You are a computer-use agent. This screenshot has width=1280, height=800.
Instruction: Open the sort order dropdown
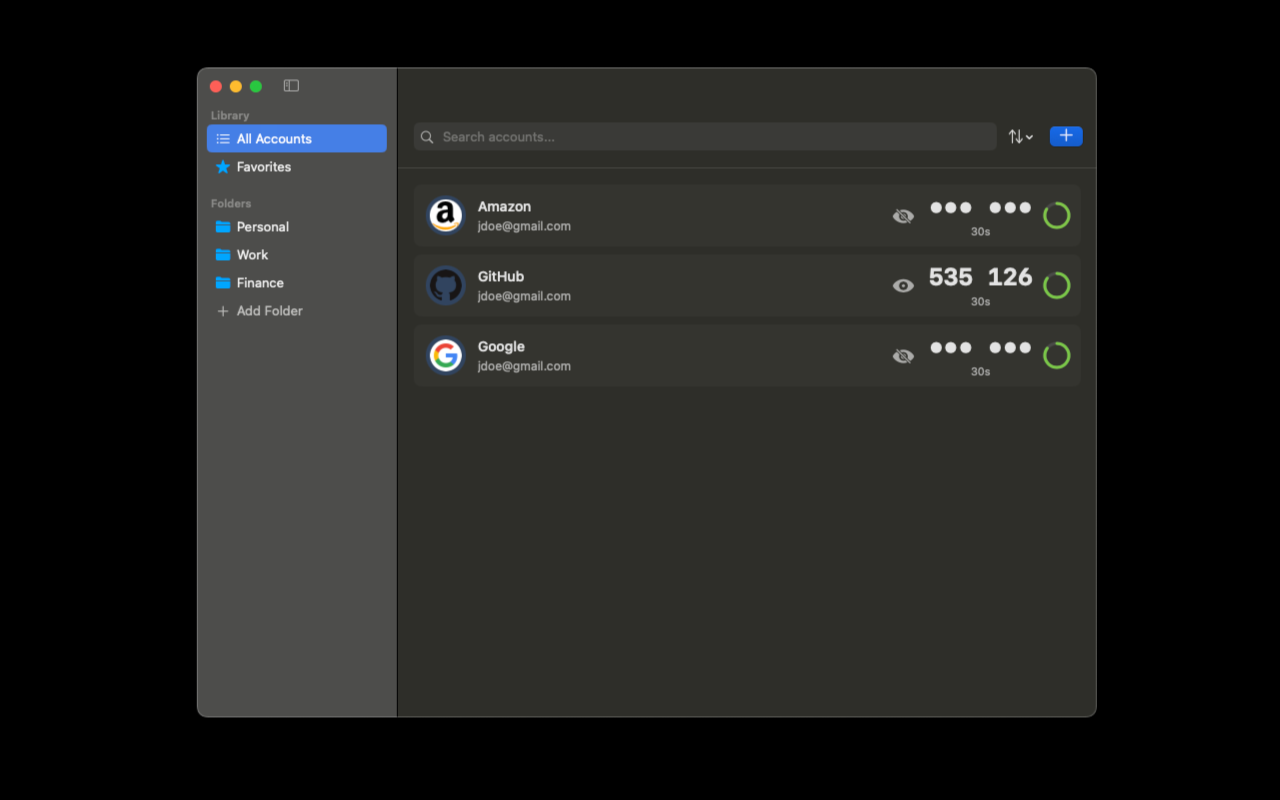click(x=1020, y=136)
